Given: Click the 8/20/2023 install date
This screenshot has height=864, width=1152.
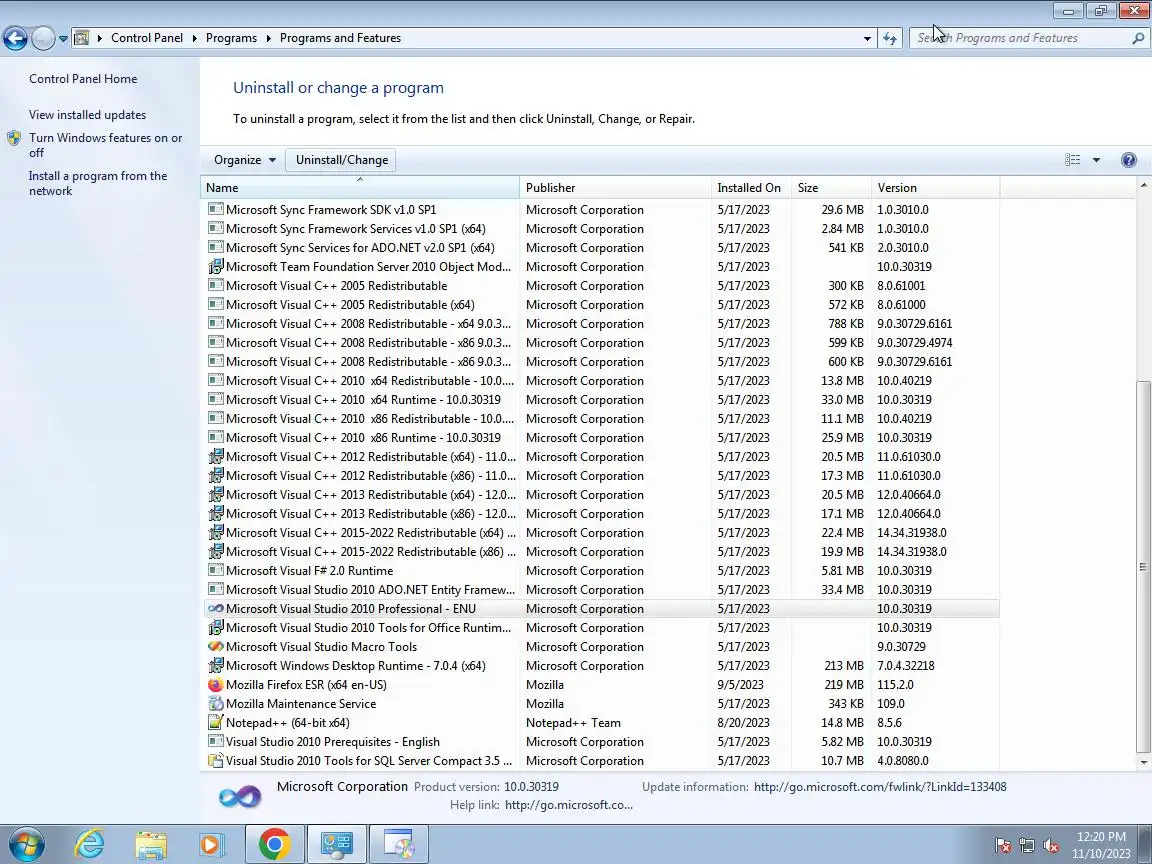Looking at the screenshot, I should click(x=744, y=723).
